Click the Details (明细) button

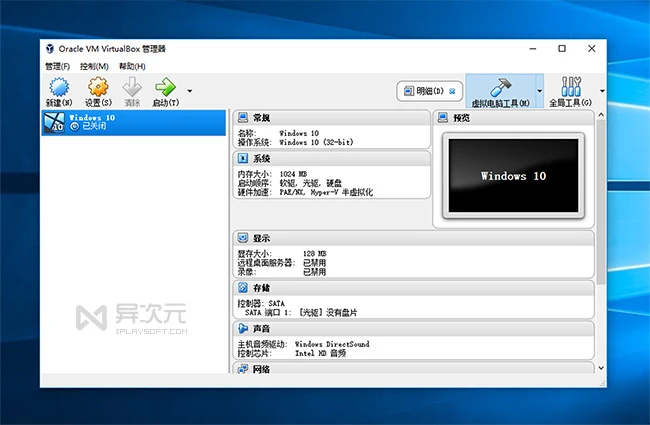pyautogui.click(x=429, y=91)
